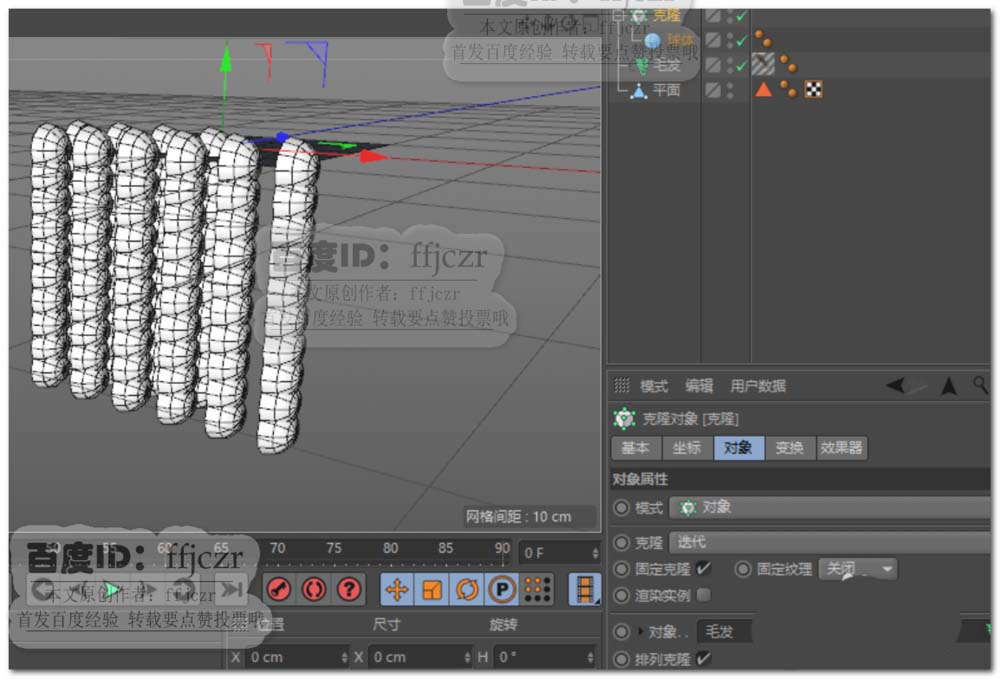This screenshot has width=1000, height=679.
Task: Open keyframe selection question-mark button
Action: click(x=348, y=590)
